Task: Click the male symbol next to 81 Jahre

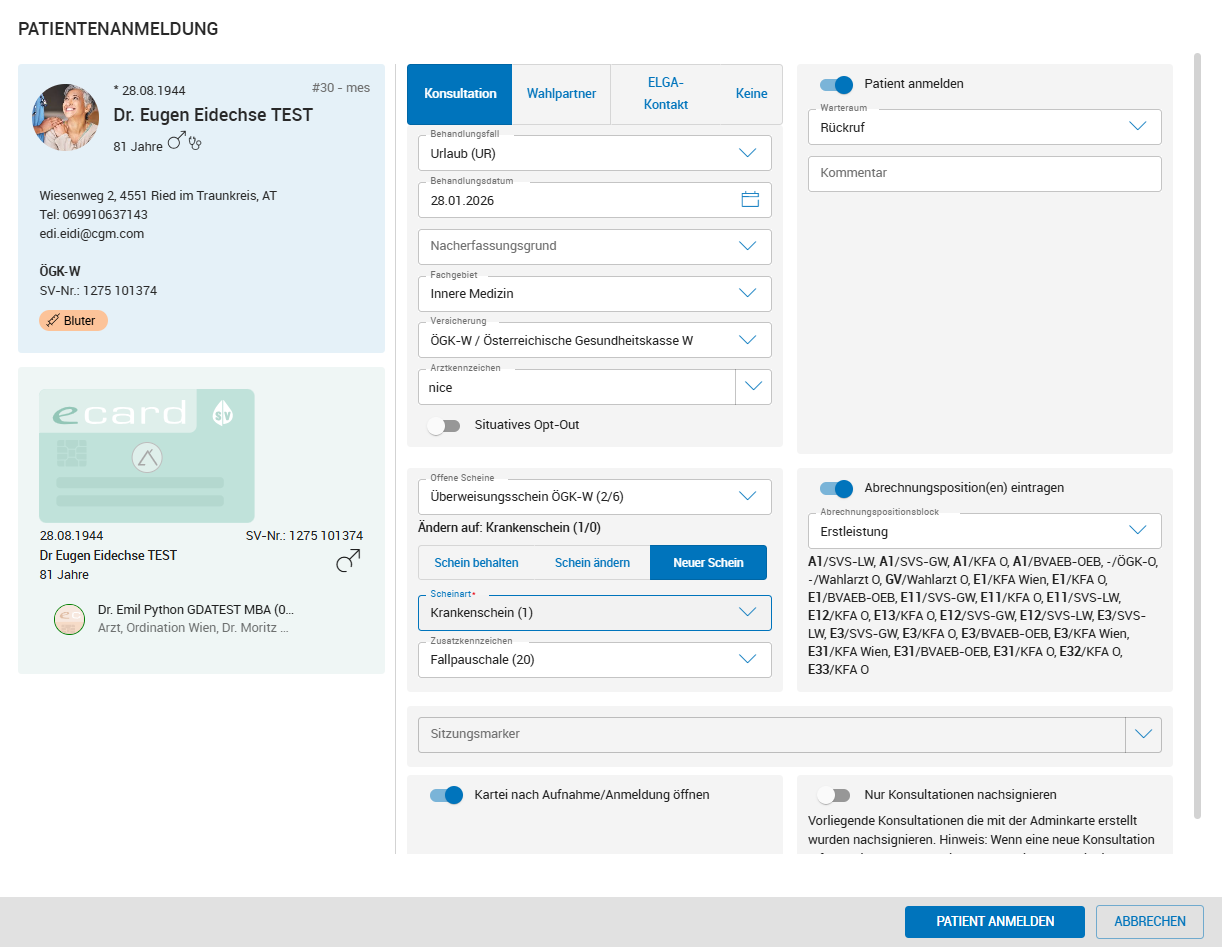Action: coord(176,143)
